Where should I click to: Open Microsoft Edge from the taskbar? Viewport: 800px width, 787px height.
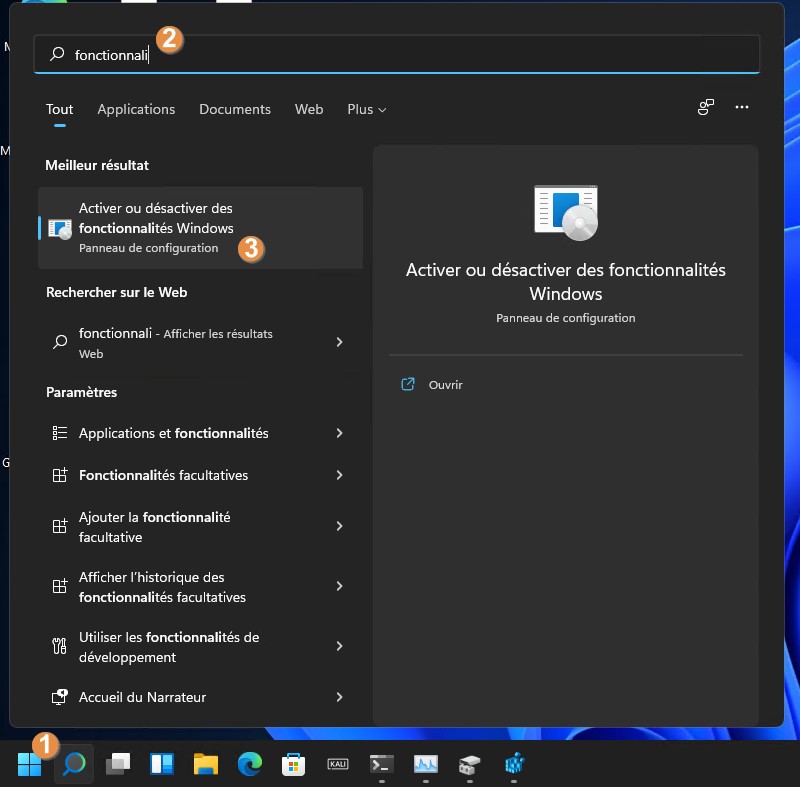click(250, 765)
